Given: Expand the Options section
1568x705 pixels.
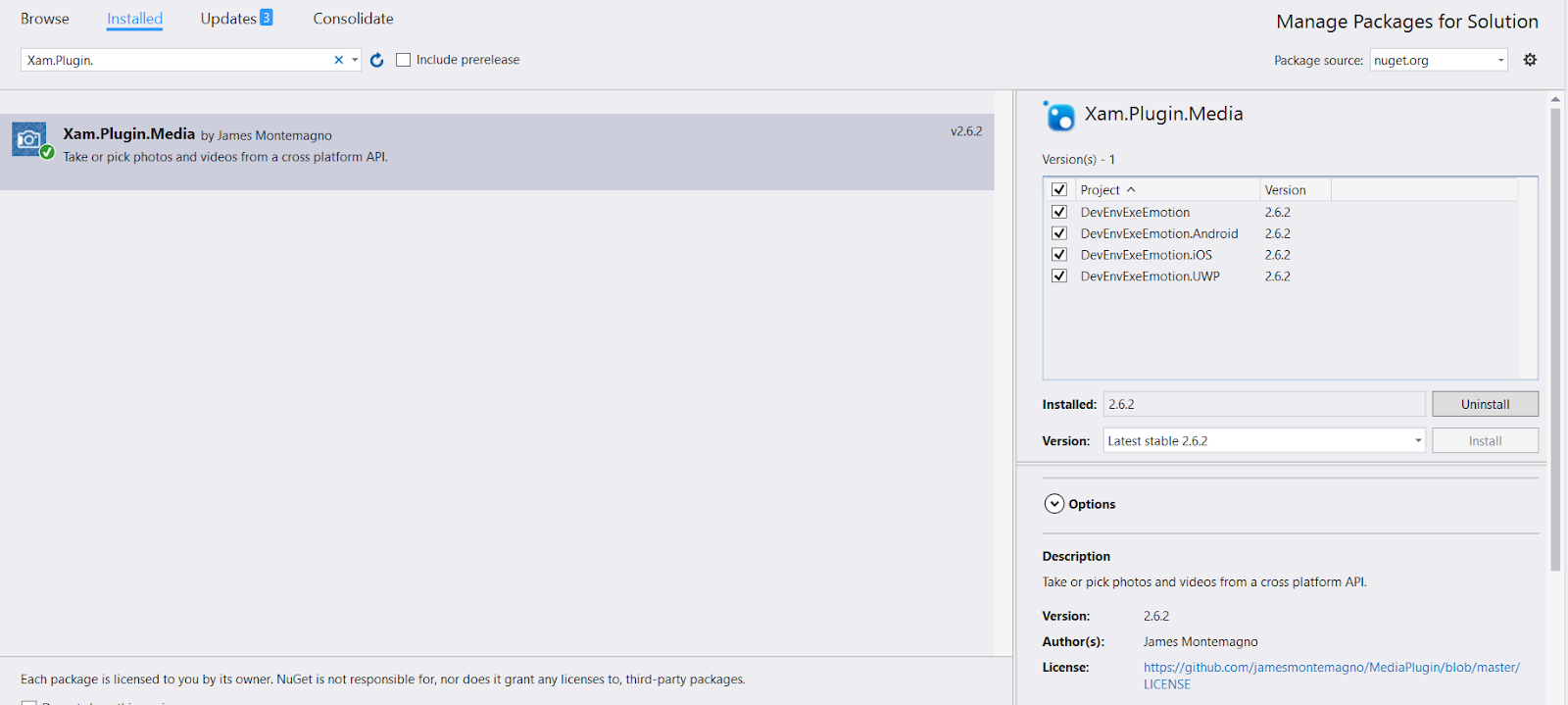Looking at the screenshot, I should click(1054, 504).
